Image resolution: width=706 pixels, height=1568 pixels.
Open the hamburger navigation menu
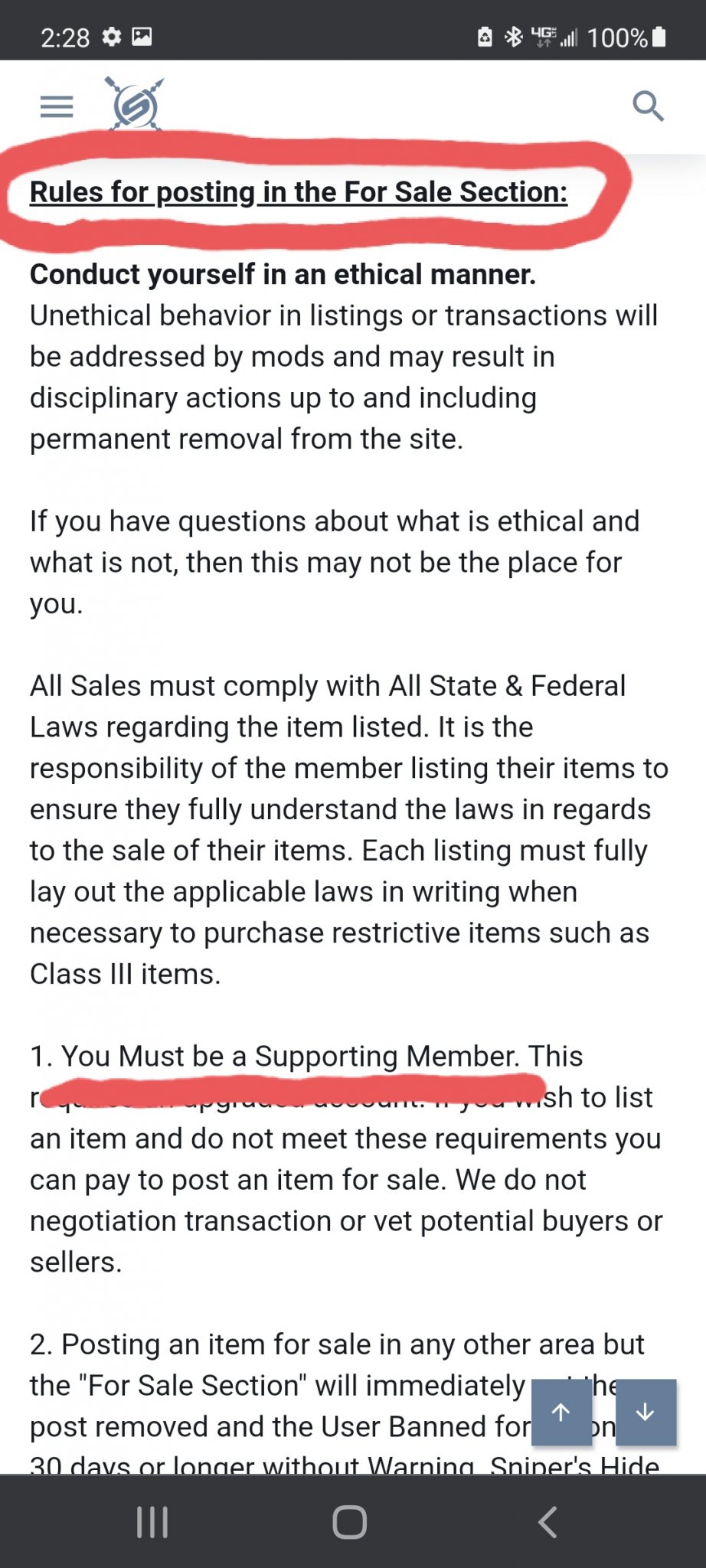coord(57,106)
